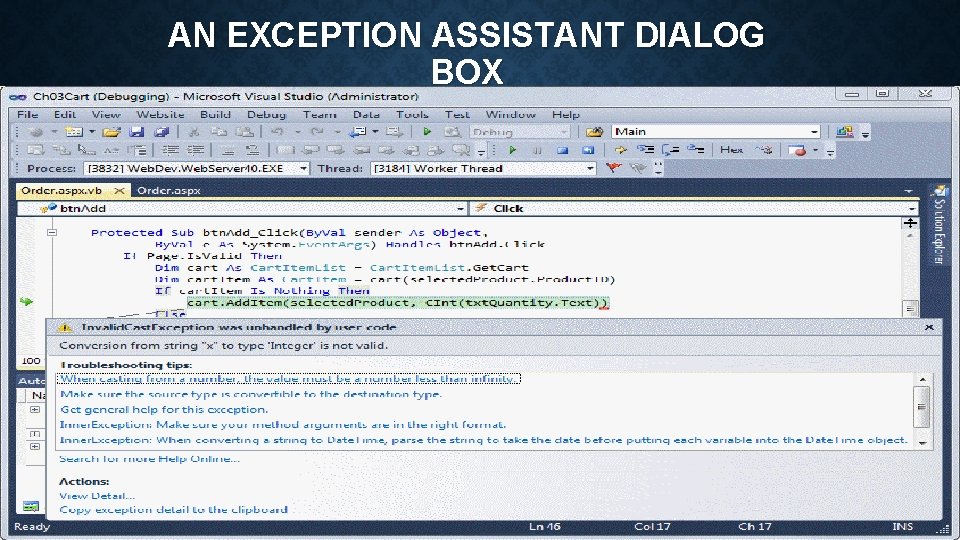Open Breakpoints icon dropdown arrow

pos(816,150)
